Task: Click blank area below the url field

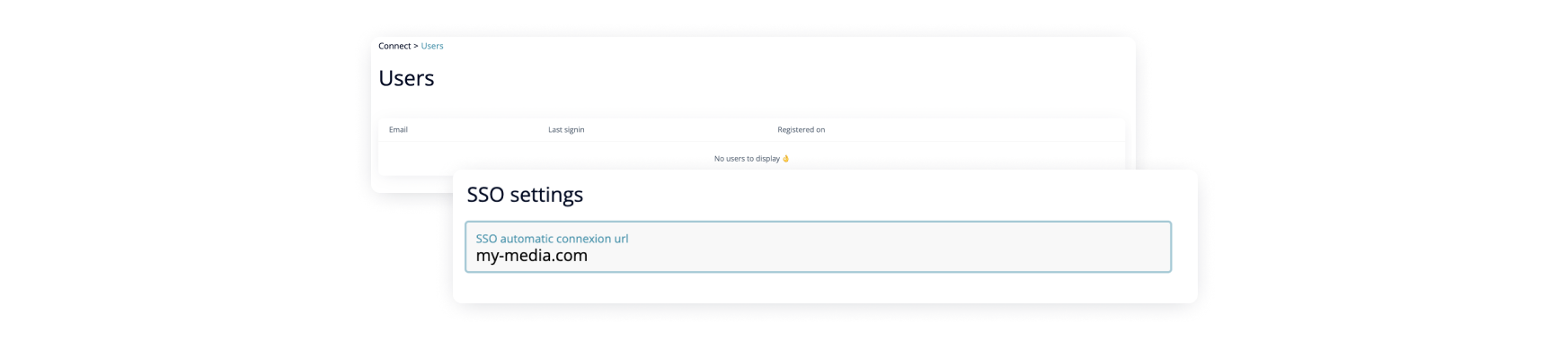Action: (x=818, y=287)
